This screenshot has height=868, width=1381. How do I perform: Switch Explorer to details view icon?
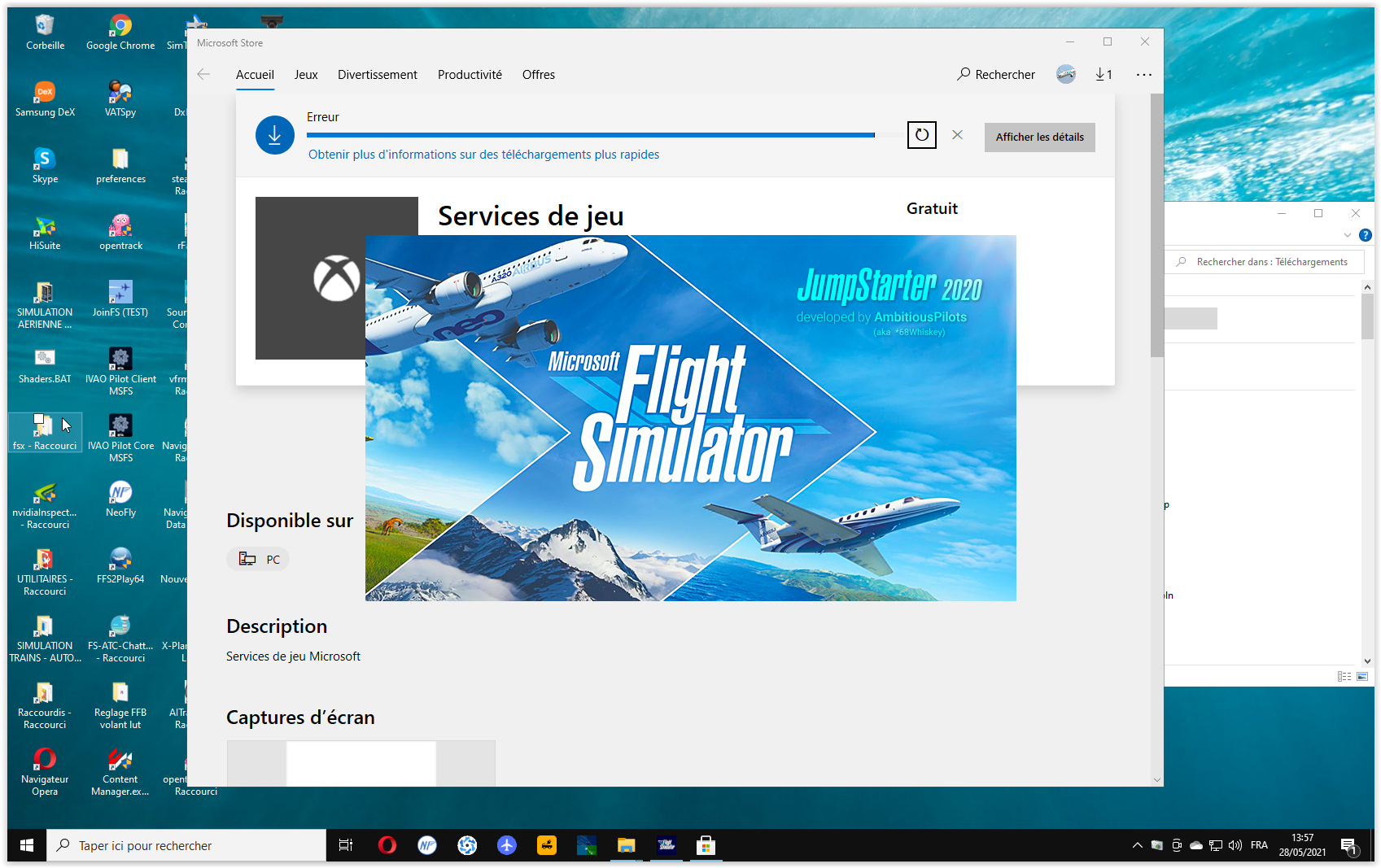1344,677
